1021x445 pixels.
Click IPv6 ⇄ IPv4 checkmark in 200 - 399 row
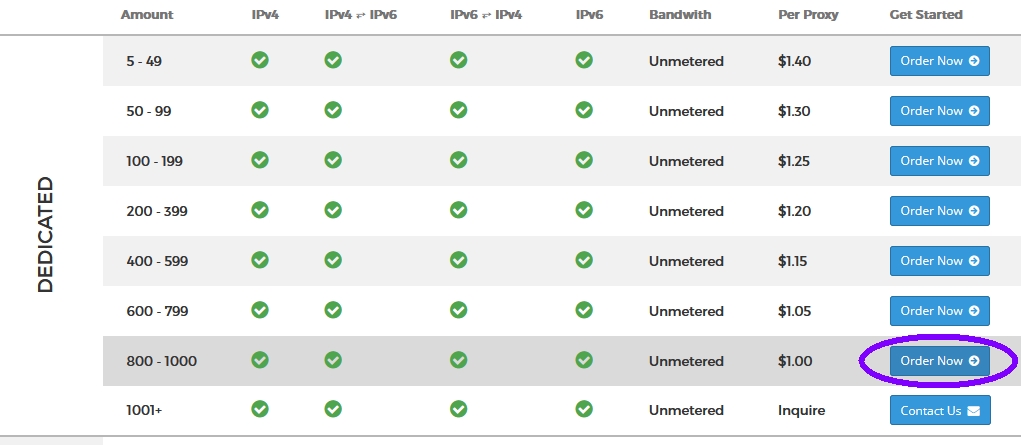pos(458,210)
